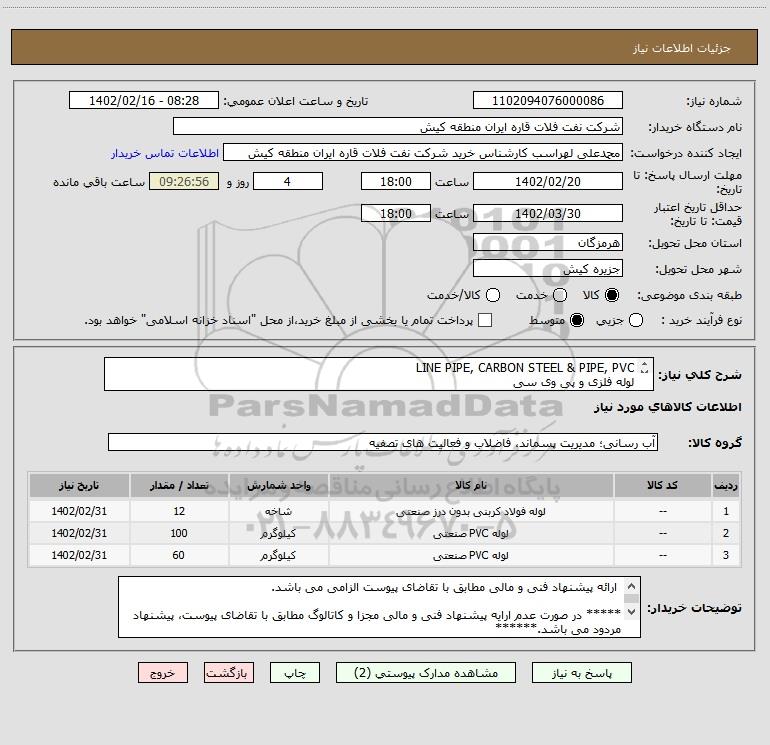This screenshot has width=770, height=745.
Task: Click buyer notes text area
Action: coord(379,607)
